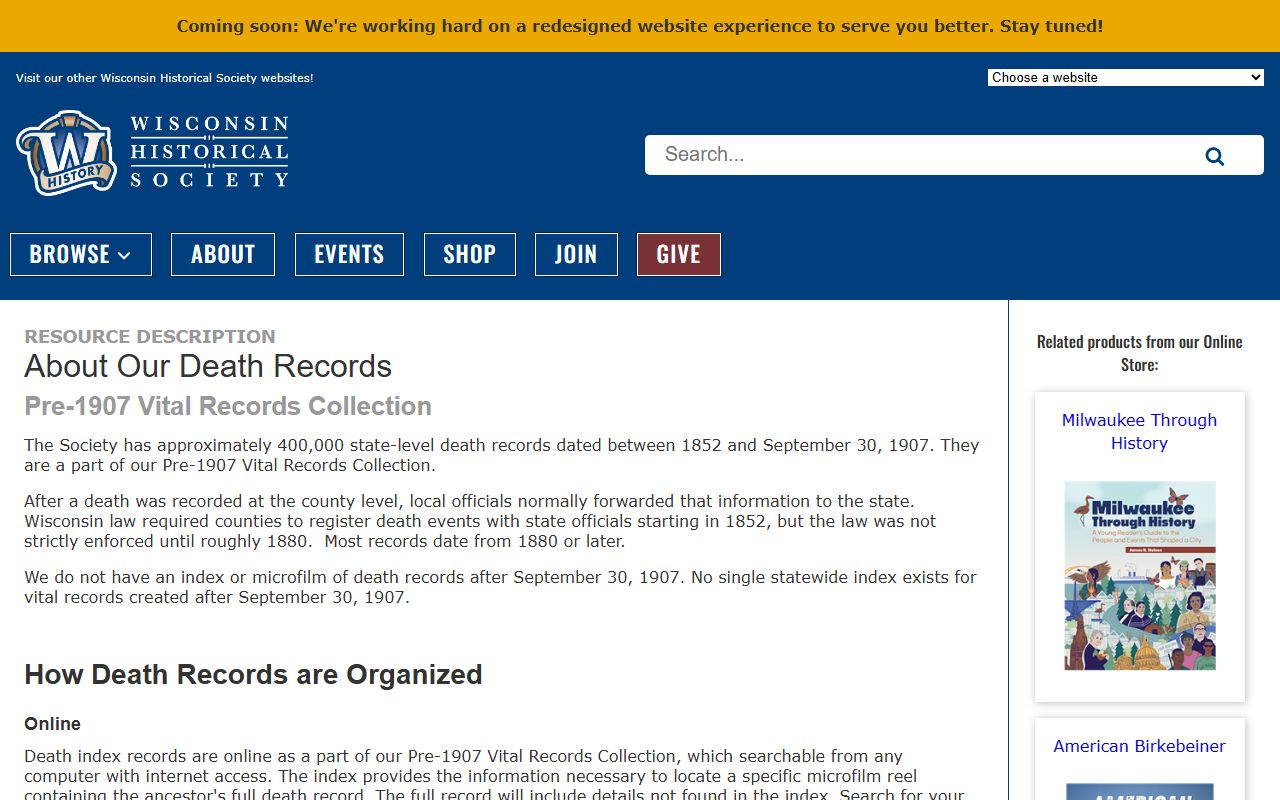Click 'Visit our other Wisconsin Historical Society websites!' text
The width and height of the screenshot is (1280, 800).
(x=165, y=78)
